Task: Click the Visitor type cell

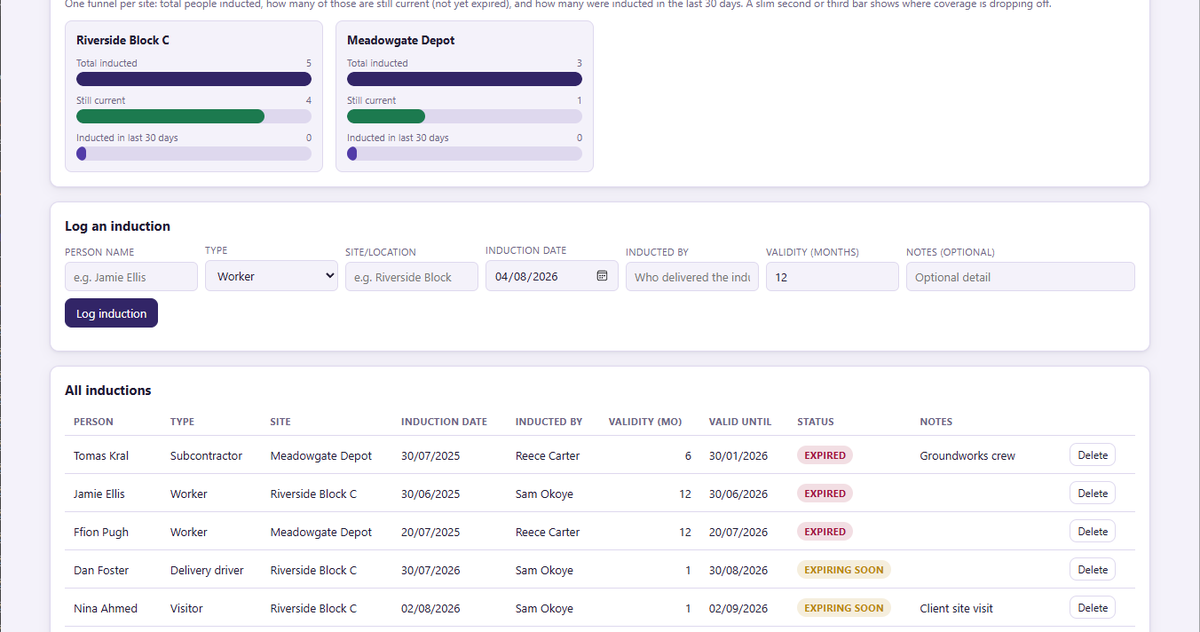Action: (186, 608)
